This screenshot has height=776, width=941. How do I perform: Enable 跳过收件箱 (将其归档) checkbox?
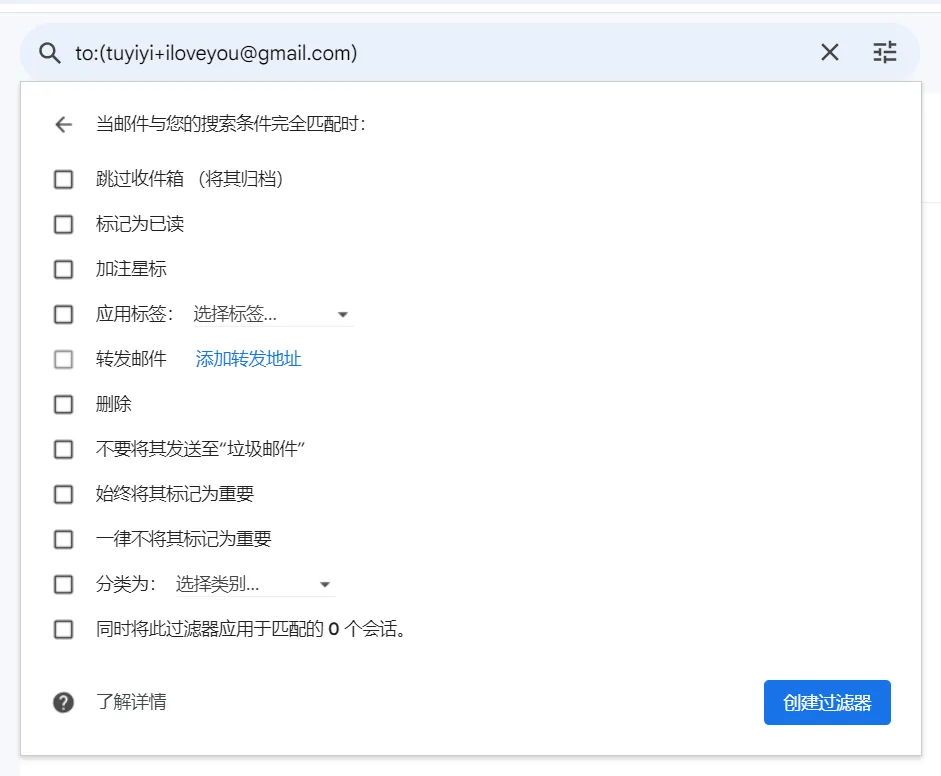coord(64,179)
